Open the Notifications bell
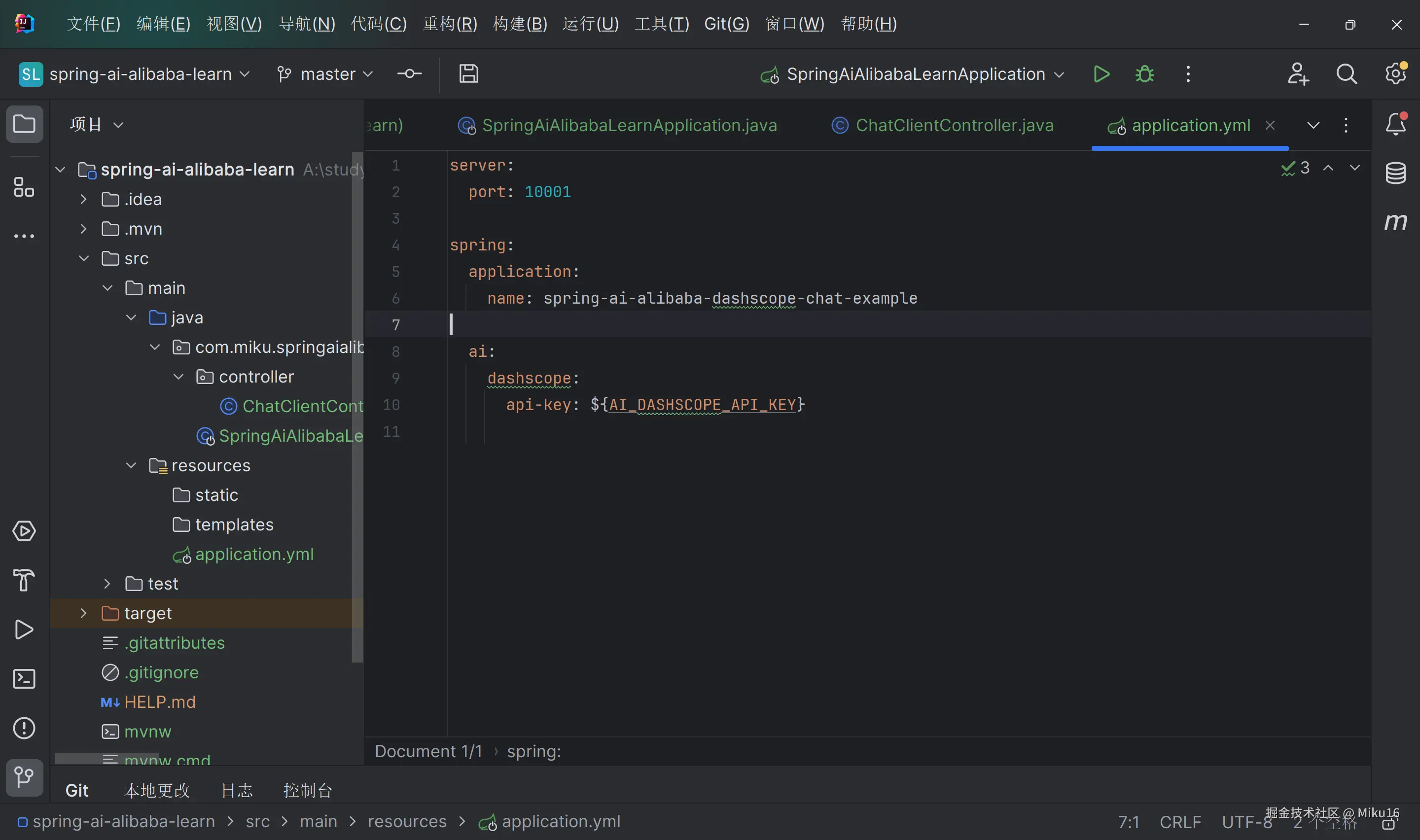Screen dimensions: 1420x840 tap(1395, 124)
